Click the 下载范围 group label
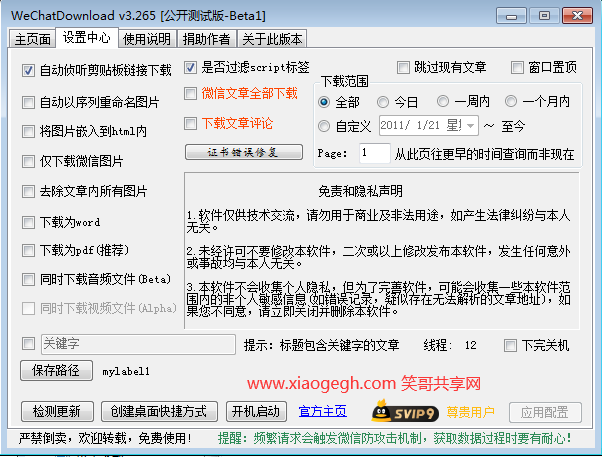This screenshot has height=457, width=602. click(x=345, y=81)
